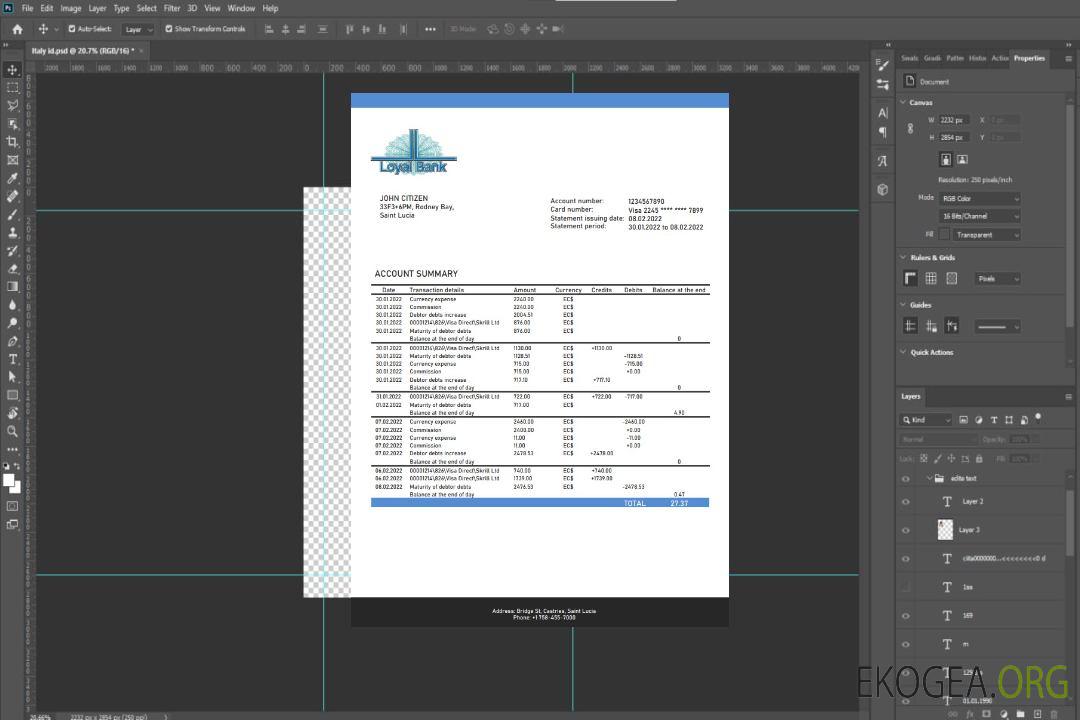This screenshot has width=1080, height=720.
Task: Switch to the Actions panel tab
Action: click(999, 58)
